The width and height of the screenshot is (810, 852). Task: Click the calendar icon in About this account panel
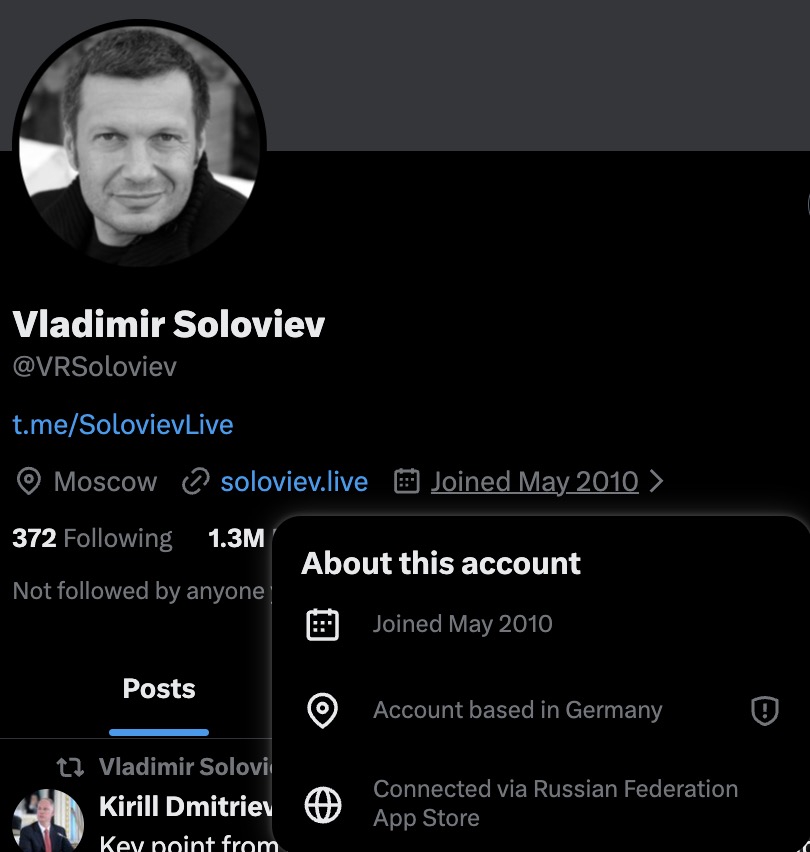pos(323,625)
